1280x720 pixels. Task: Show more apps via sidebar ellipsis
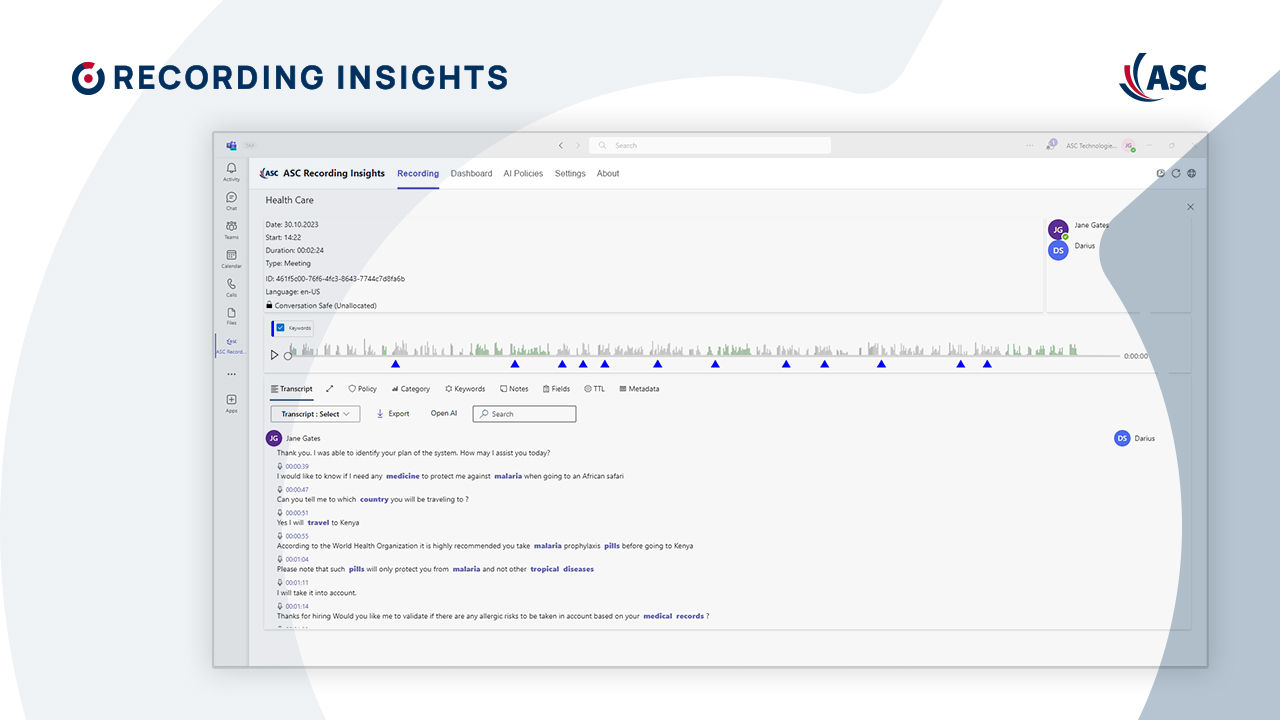pos(231,374)
